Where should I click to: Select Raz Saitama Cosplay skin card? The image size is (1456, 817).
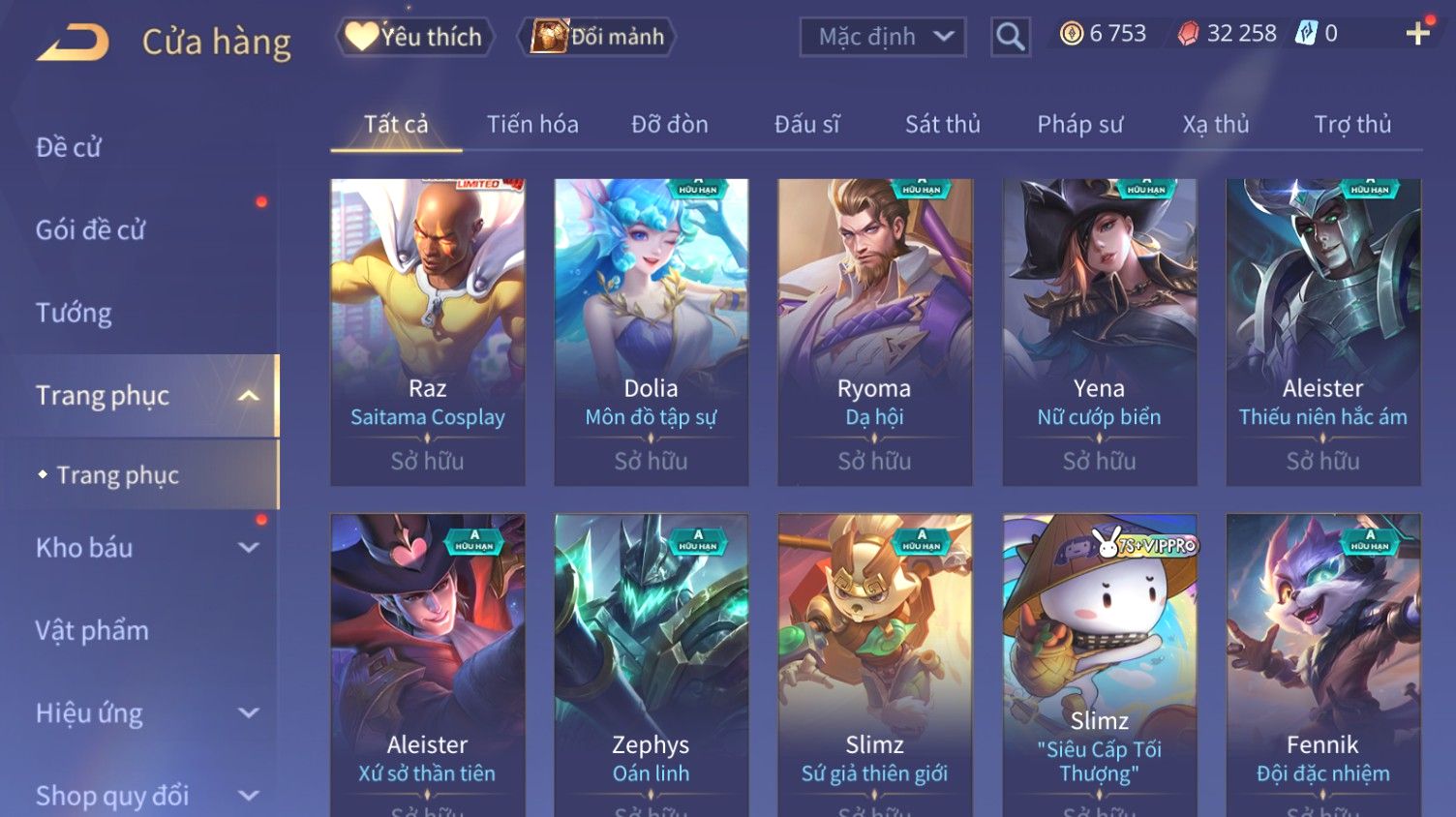[x=428, y=332]
